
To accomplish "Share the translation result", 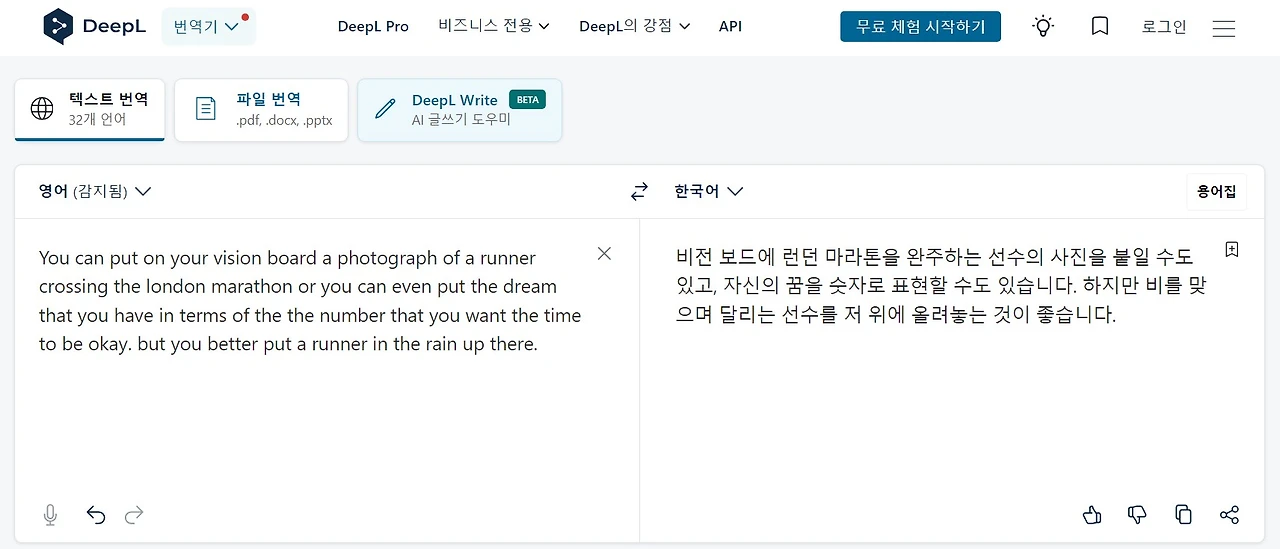I will pyautogui.click(x=1230, y=515).
